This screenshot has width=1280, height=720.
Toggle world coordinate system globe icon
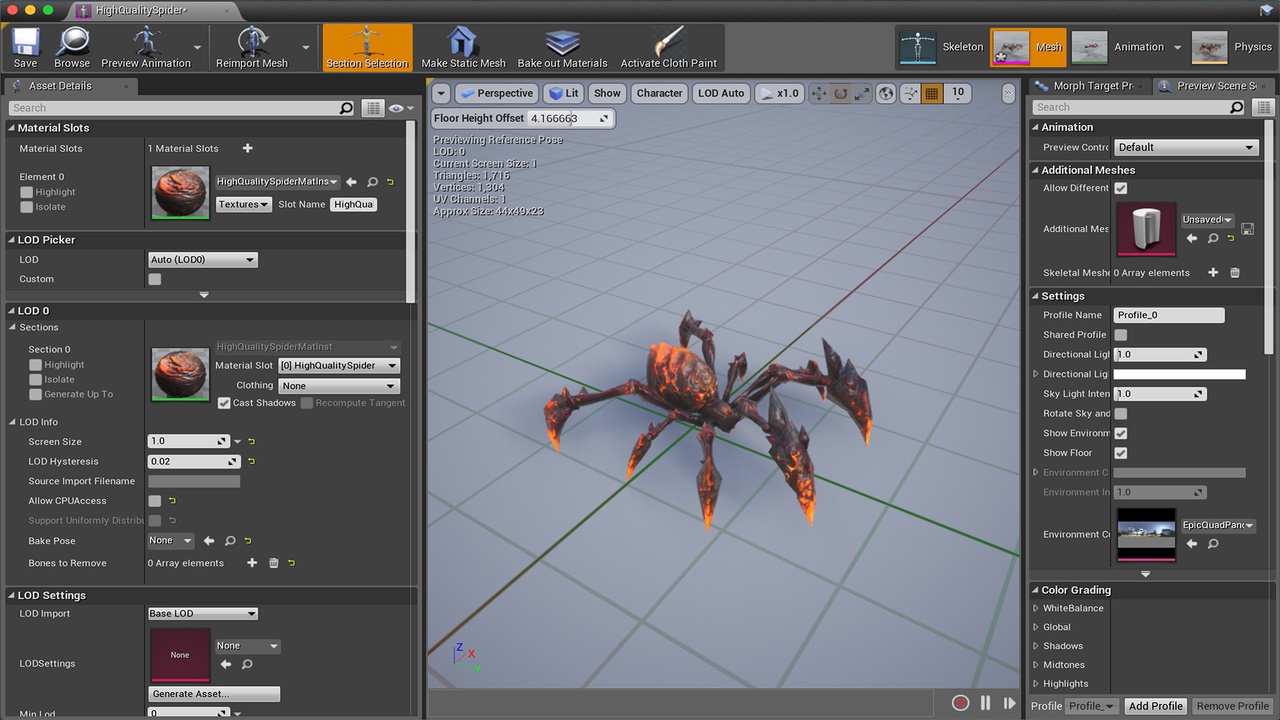tap(886, 93)
